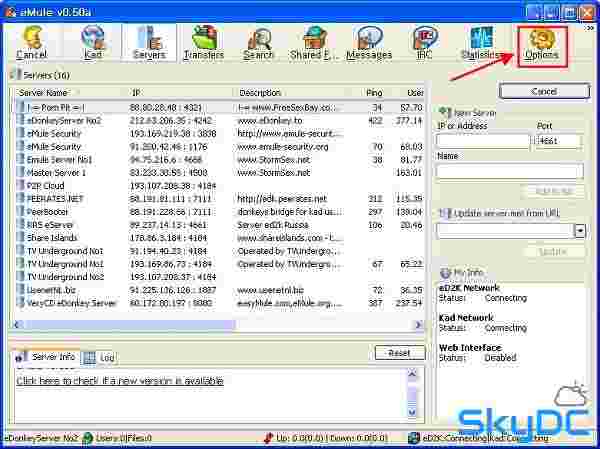Select the Porn Pit server row
The image size is (600, 449).
pyautogui.click(x=220, y=108)
